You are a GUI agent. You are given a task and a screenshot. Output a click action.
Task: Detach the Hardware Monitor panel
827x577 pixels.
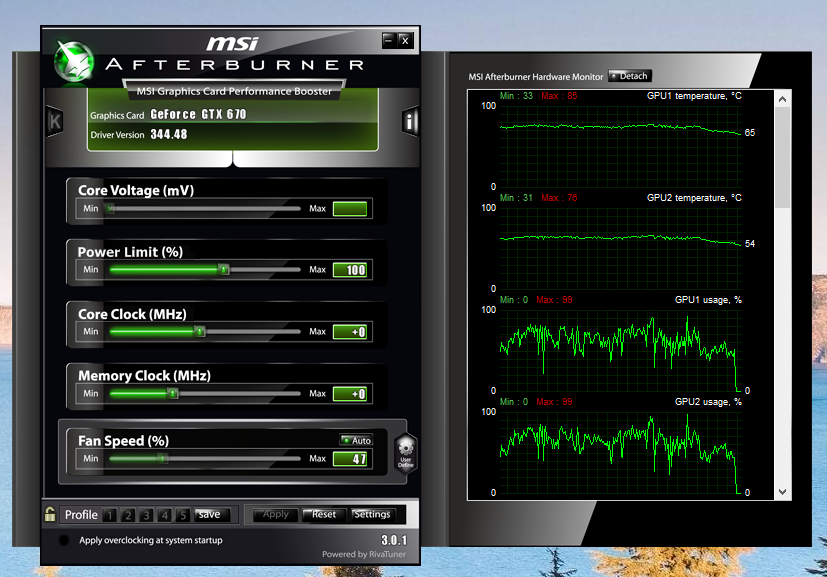(x=630, y=76)
